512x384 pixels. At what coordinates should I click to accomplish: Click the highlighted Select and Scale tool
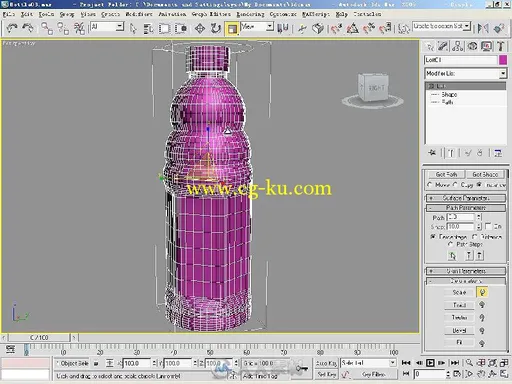click(232, 29)
